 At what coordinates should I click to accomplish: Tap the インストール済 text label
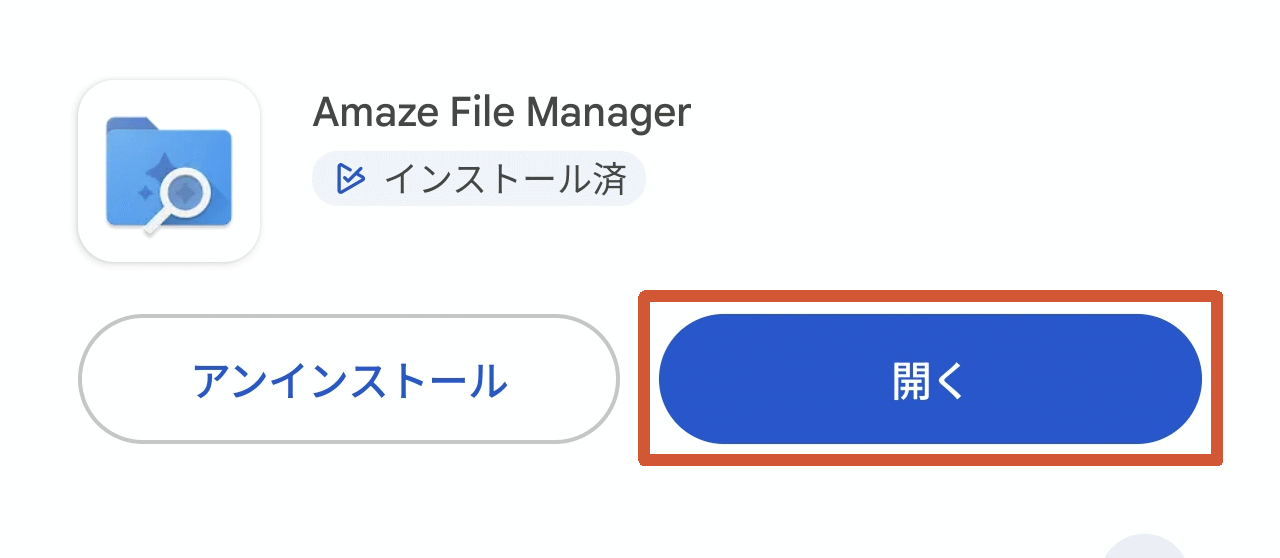(505, 180)
